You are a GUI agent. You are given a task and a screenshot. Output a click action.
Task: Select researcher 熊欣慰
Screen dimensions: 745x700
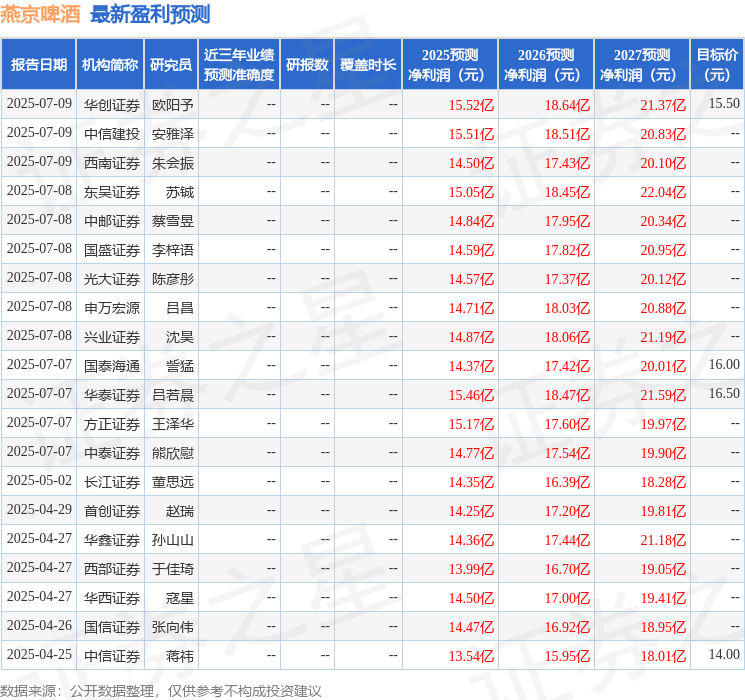173,453
